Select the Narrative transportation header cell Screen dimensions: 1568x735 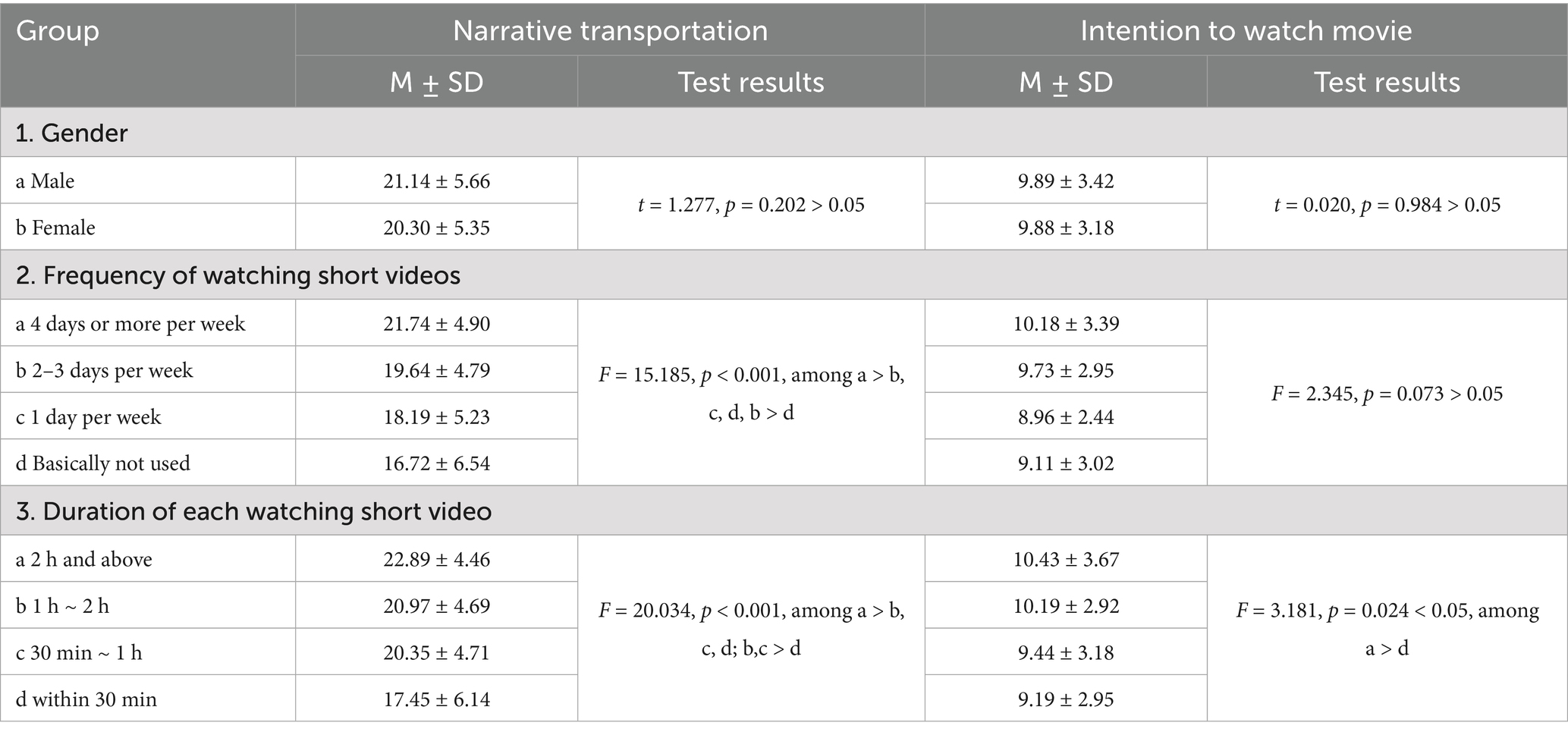610,31
